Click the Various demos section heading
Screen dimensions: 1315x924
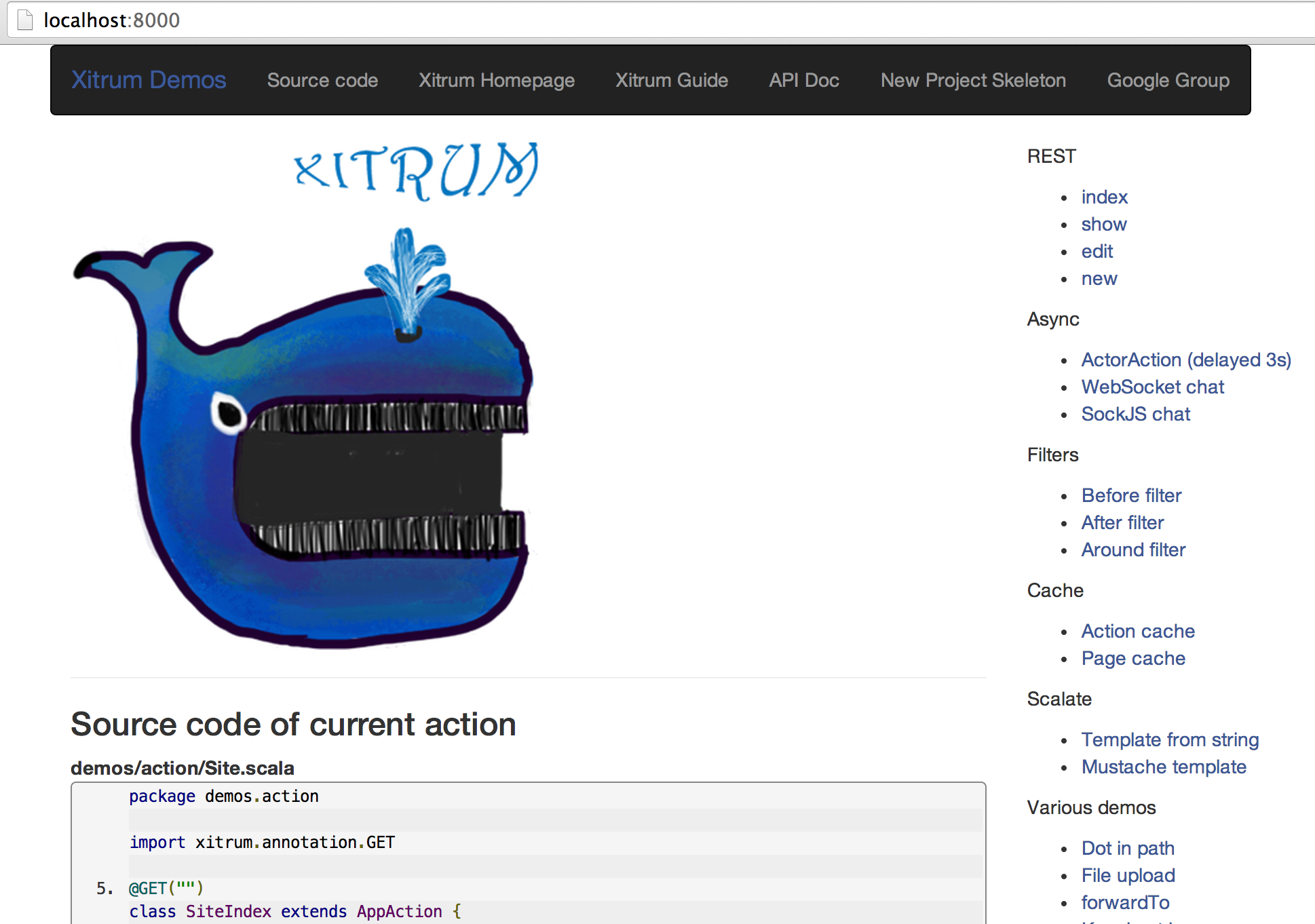(1091, 807)
